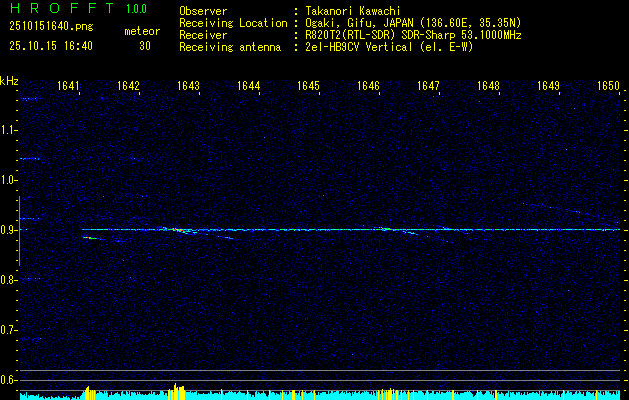This screenshot has height=400, width=629.
Task: Click the strong meteor echo near 1643
Action: coord(178,230)
